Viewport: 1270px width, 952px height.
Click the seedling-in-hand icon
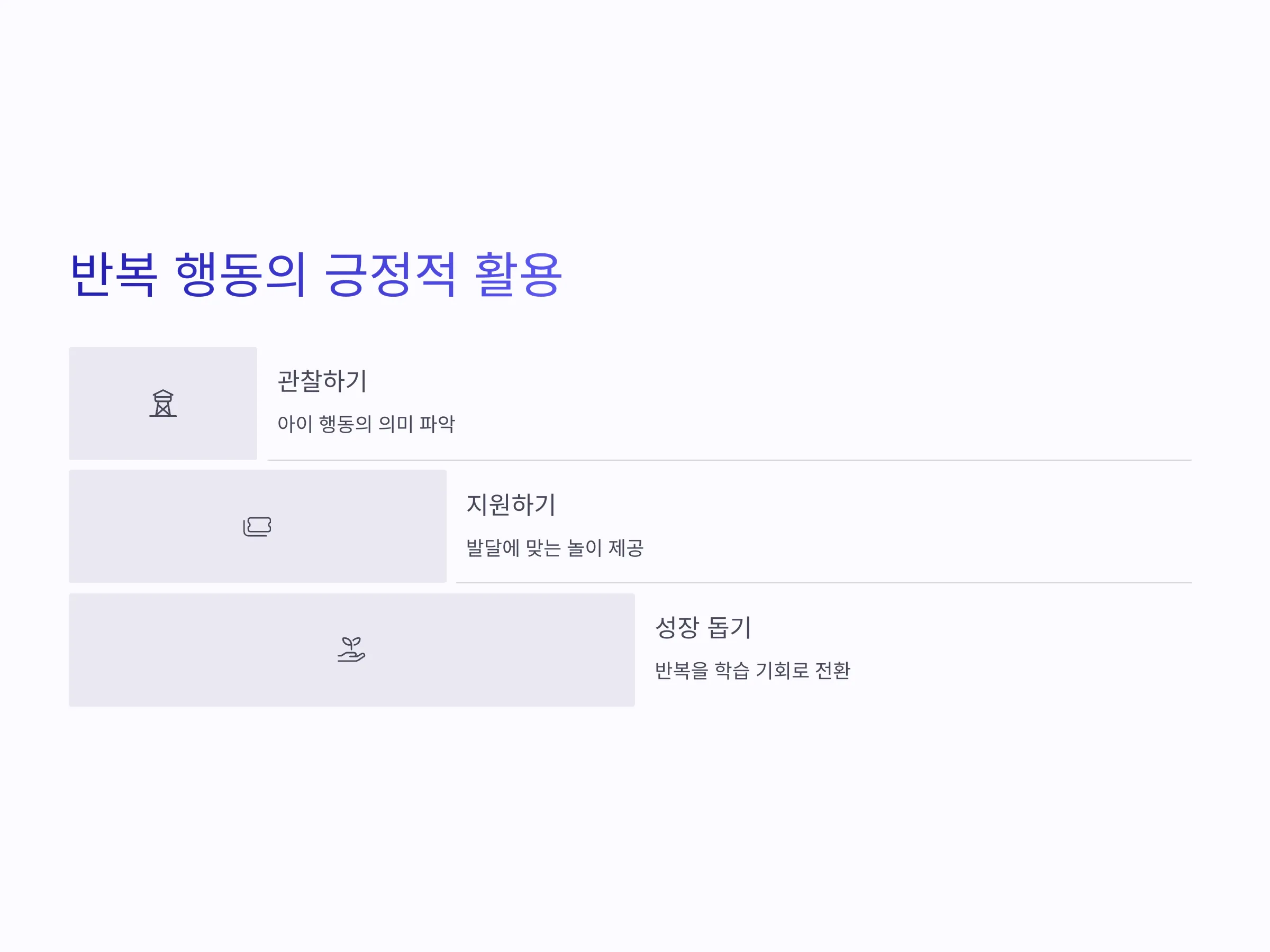click(351, 649)
